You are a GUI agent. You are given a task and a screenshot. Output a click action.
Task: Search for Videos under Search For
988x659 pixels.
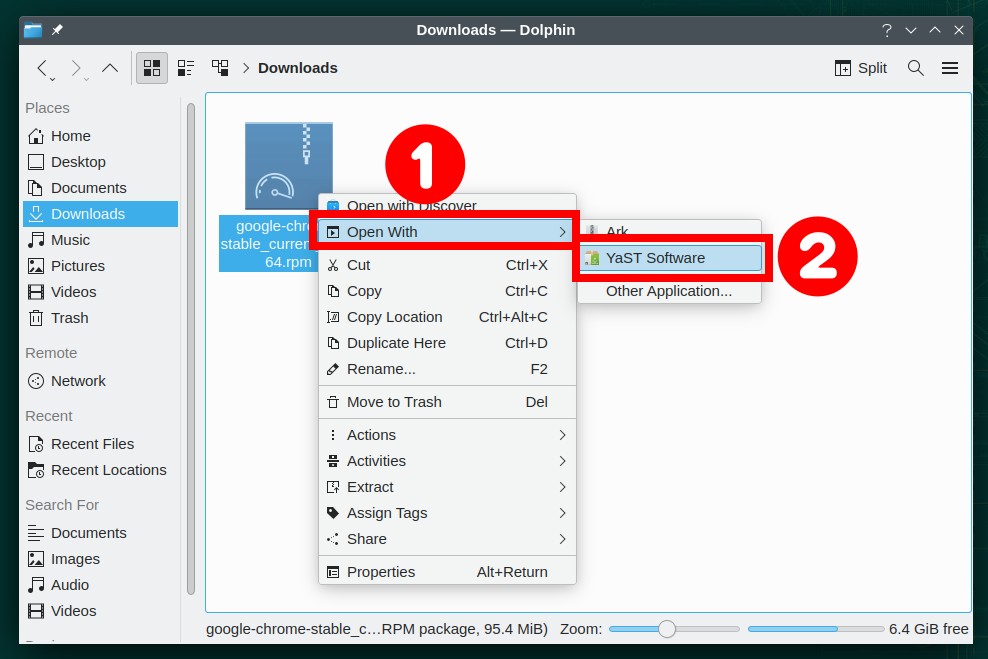click(x=101, y=611)
